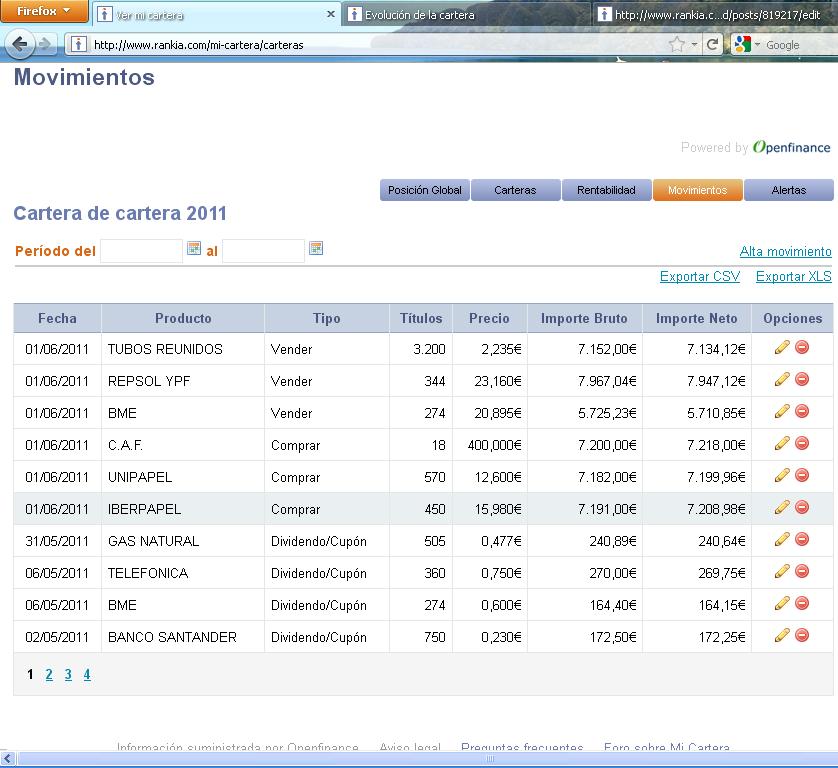The image size is (838, 768).
Task: Click Exportar XLS link
Action: (x=794, y=276)
